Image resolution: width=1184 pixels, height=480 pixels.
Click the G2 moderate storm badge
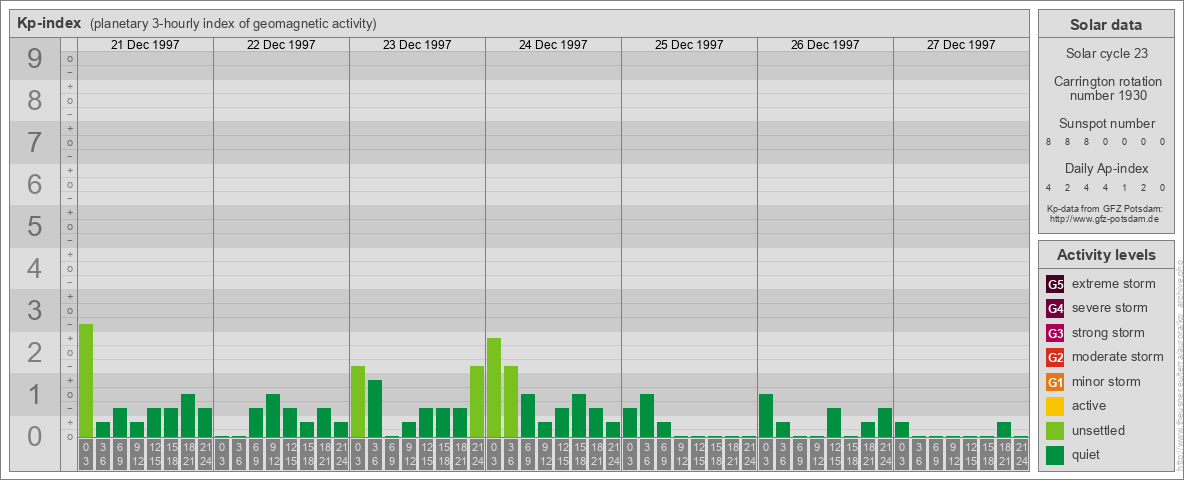pyautogui.click(x=1055, y=357)
